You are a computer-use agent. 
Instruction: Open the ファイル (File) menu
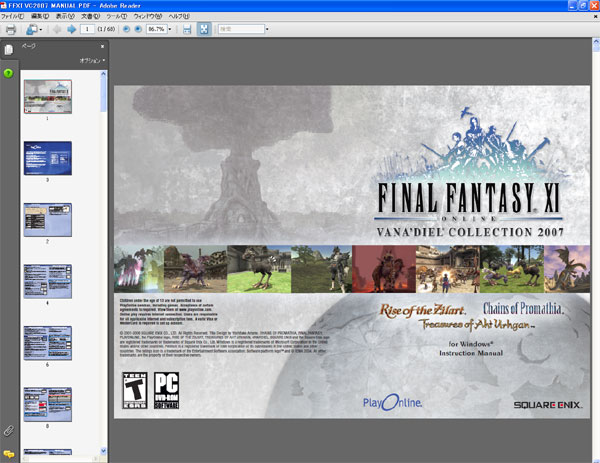12,16
